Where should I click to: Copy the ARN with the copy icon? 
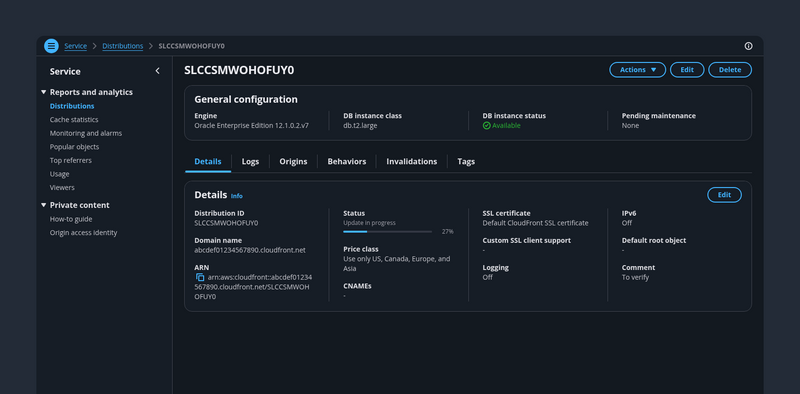[x=200, y=277]
